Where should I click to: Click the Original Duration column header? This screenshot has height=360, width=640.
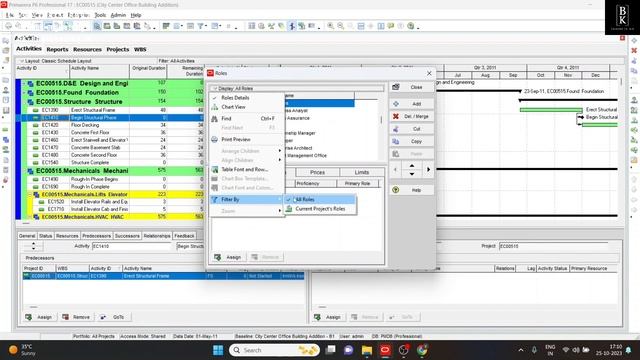[148, 71]
